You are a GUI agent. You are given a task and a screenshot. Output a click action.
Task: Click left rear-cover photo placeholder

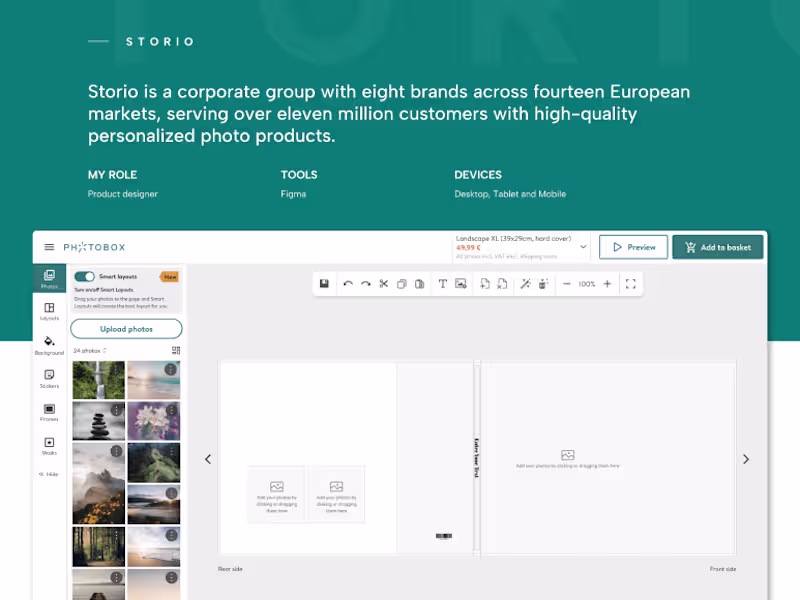pos(277,495)
